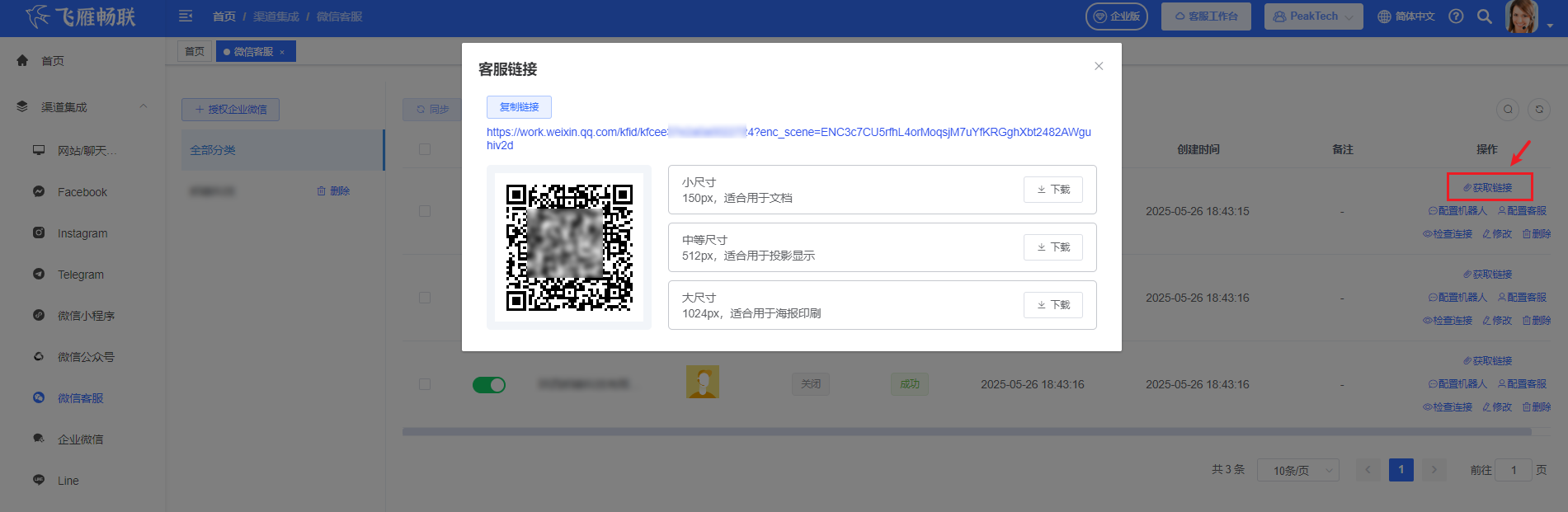Click the 飞雁畅联 logo
The height and width of the screenshot is (512, 1568).
tap(80, 16)
